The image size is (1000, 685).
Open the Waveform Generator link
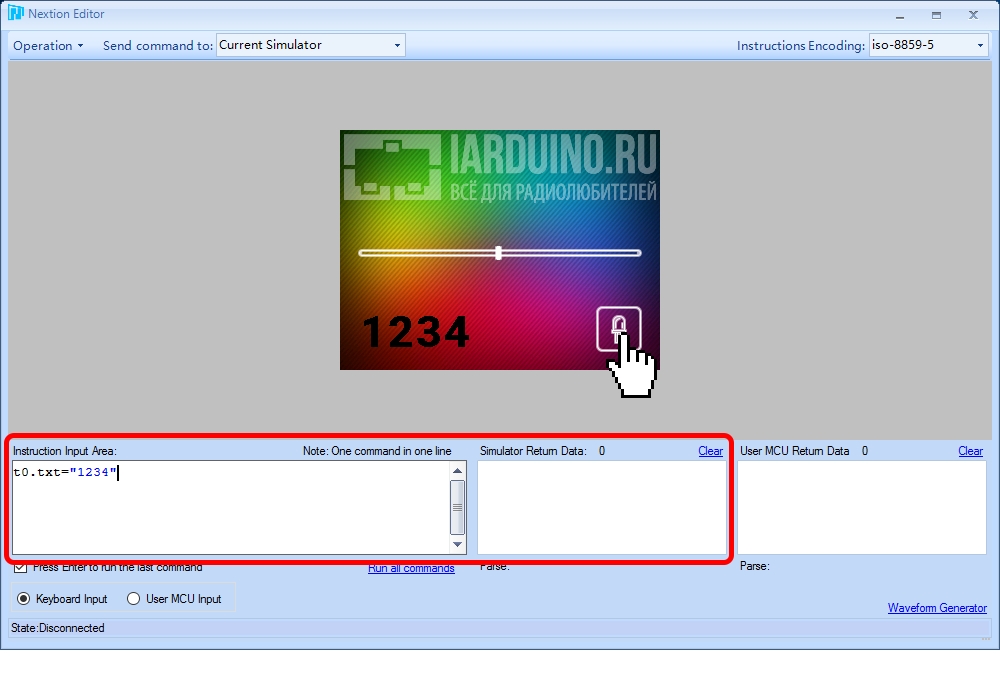[937, 608]
